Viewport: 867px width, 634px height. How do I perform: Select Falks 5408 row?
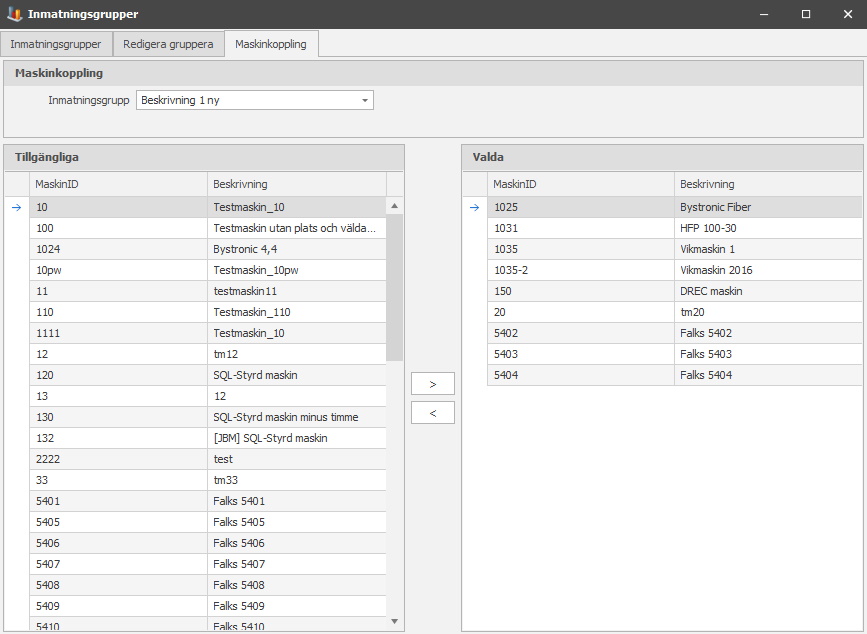[x=208, y=585]
